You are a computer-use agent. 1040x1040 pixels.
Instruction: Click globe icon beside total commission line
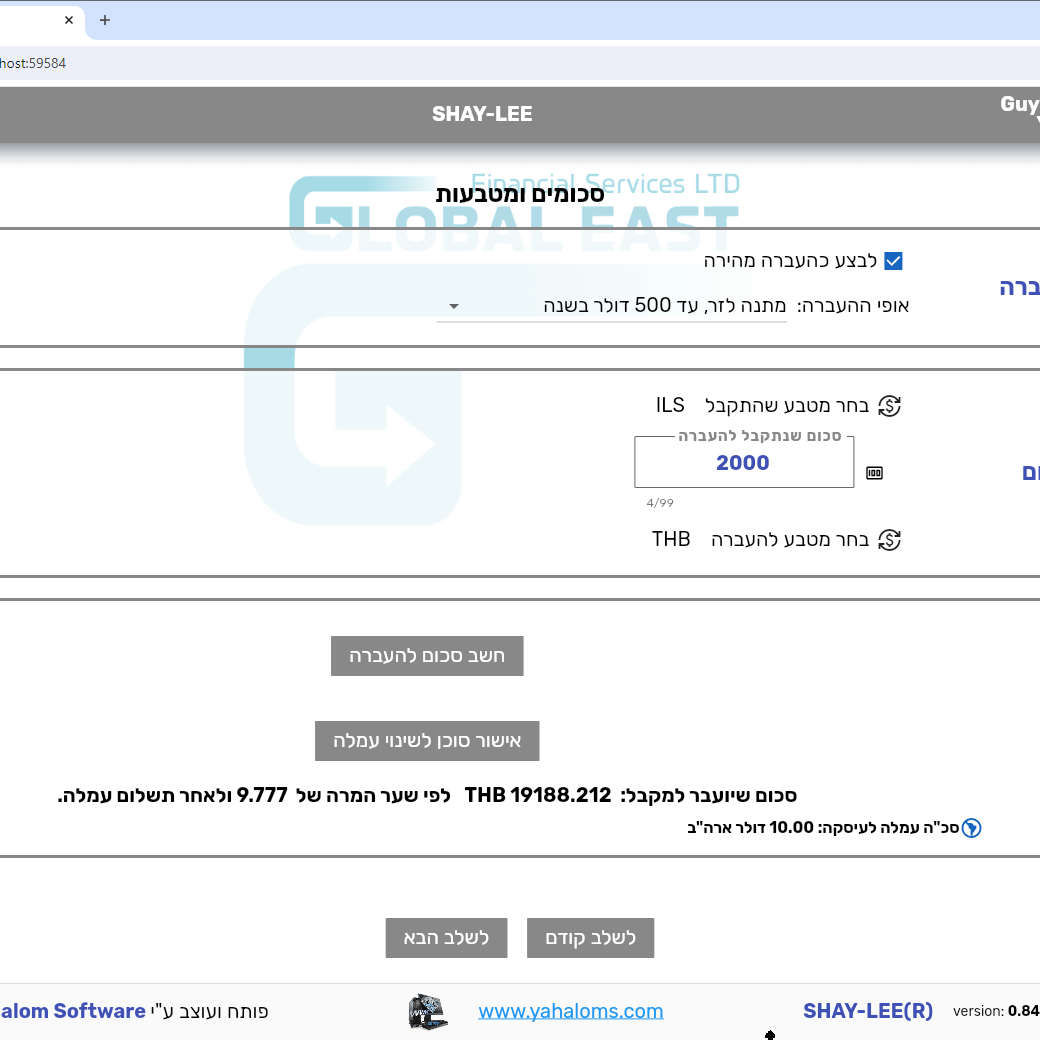[971, 828]
